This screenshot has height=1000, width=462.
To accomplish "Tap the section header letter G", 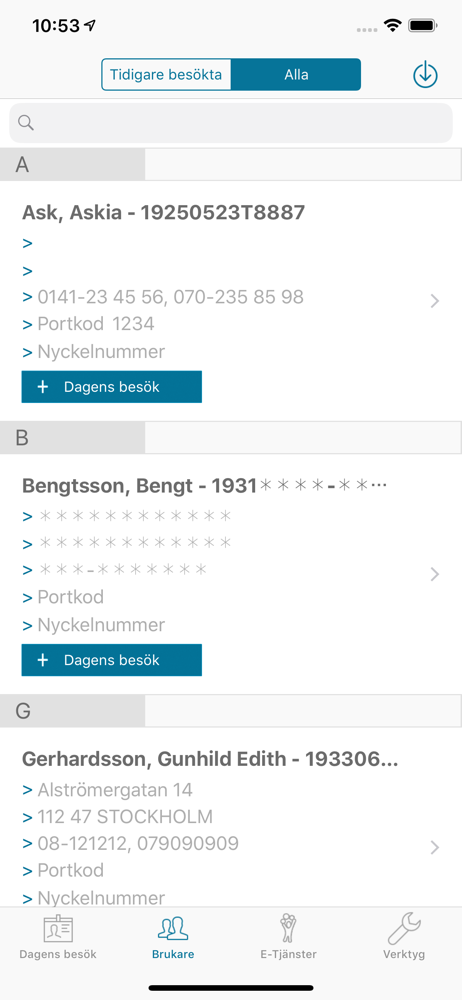I will point(23,711).
